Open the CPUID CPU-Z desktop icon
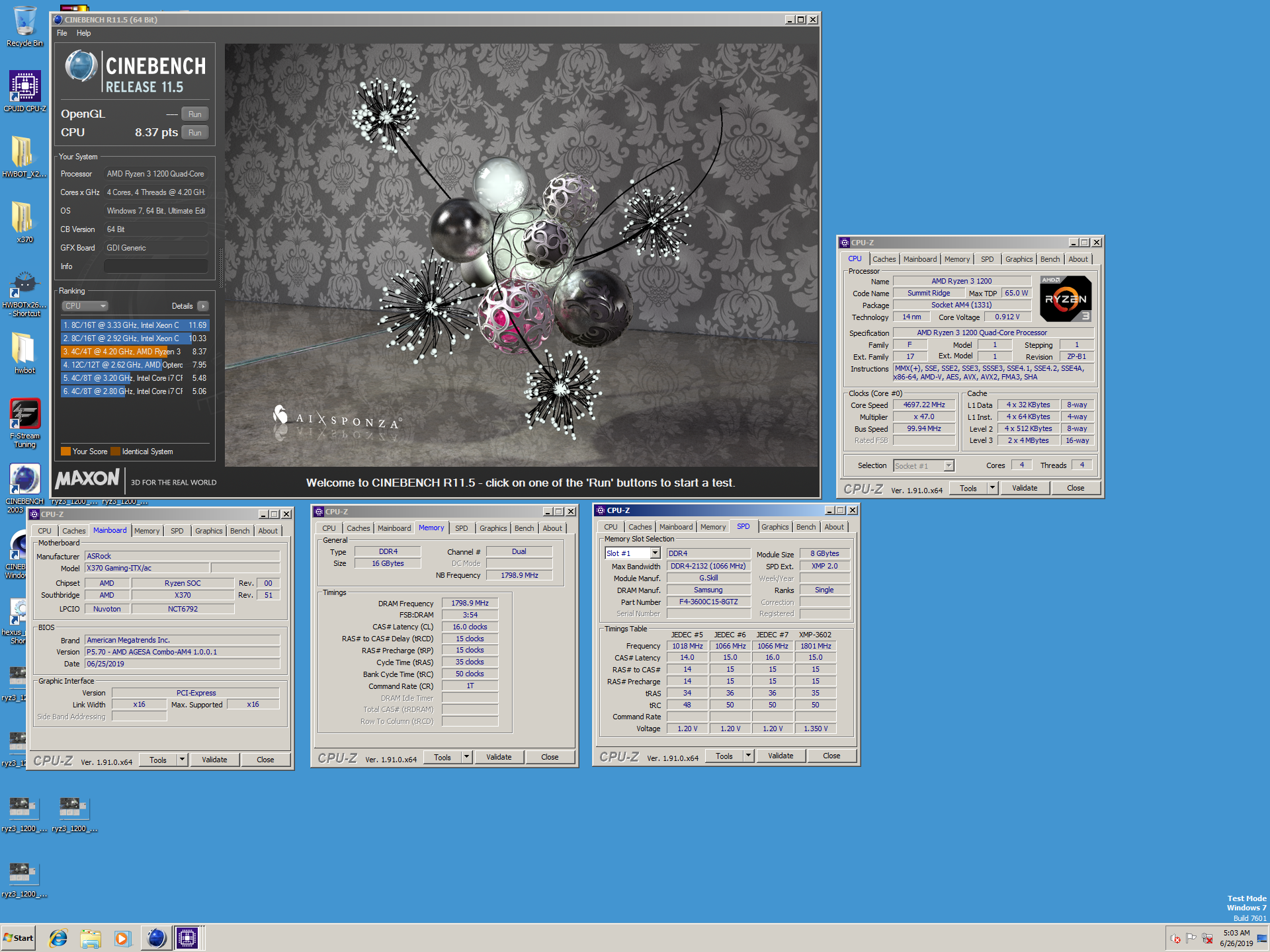 pyautogui.click(x=24, y=91)
